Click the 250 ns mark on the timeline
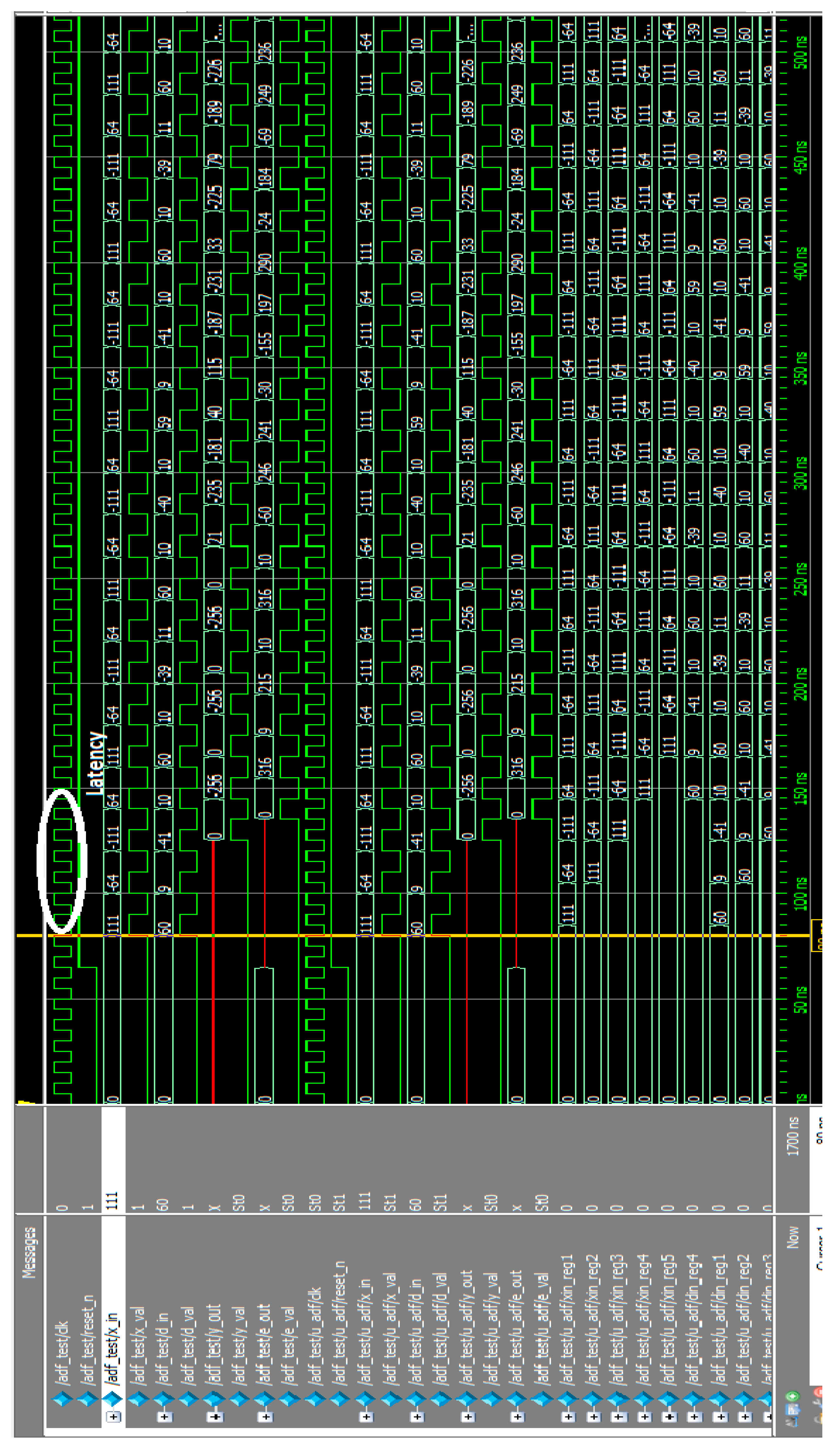 [800, 579]
